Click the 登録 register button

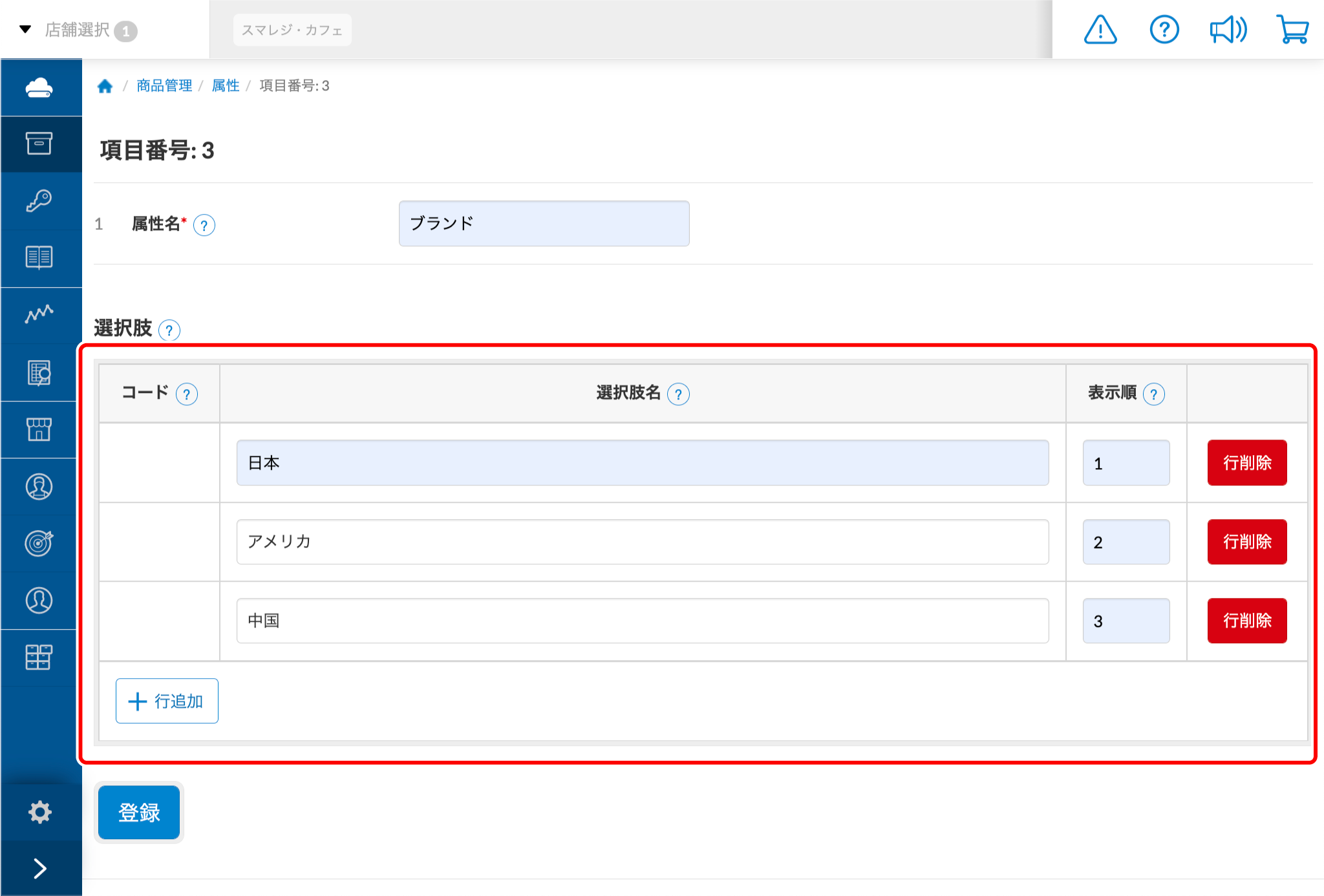coord(139,812)
